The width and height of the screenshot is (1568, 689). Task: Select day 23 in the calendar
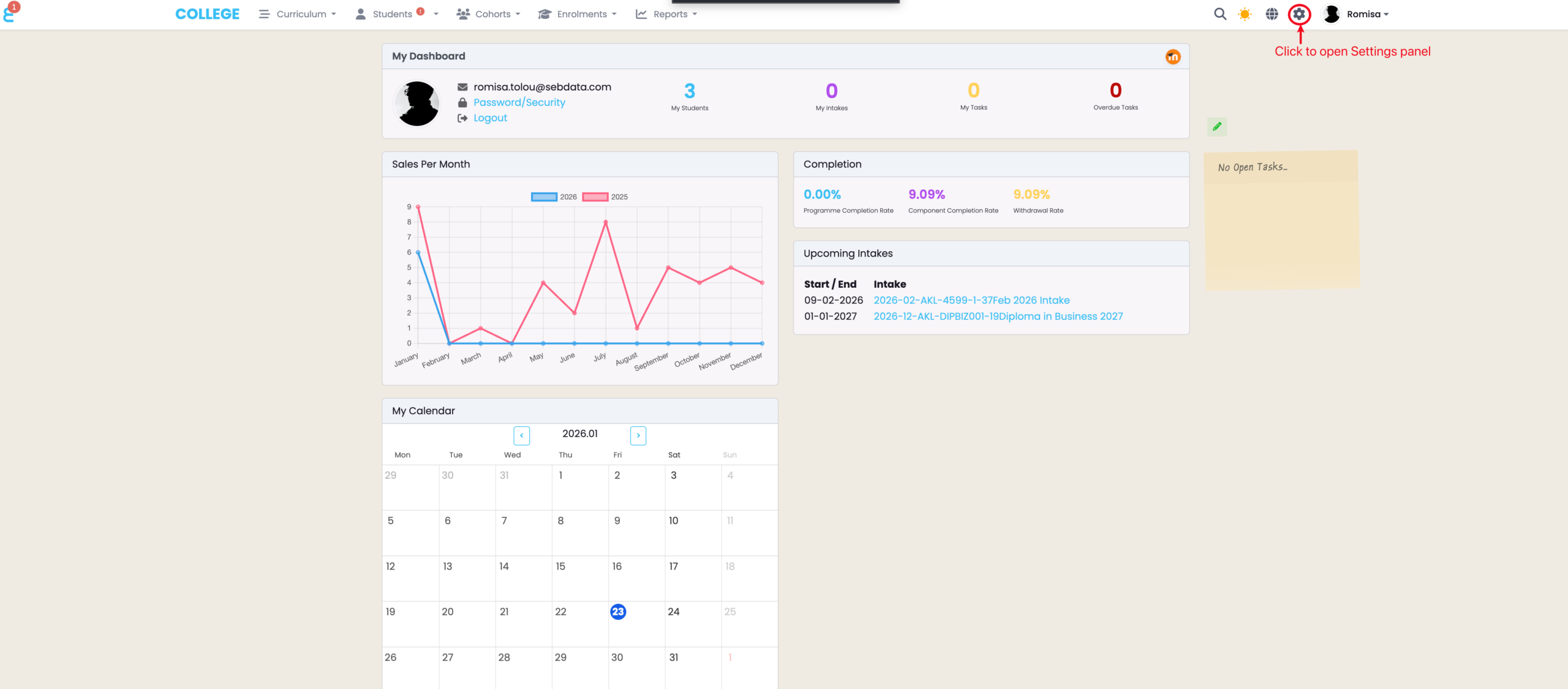pyautogui.click(x=617, y=611)
